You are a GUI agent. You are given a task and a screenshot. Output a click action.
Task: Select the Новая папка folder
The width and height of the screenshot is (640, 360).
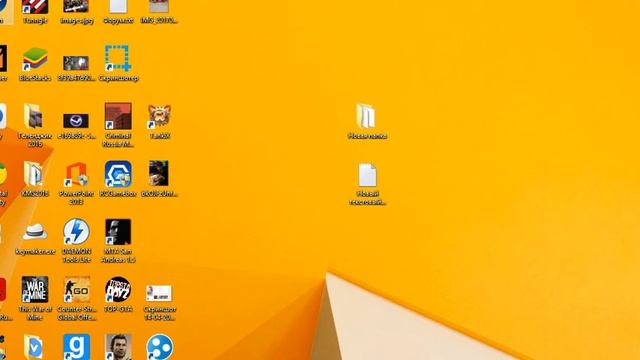(x=366, y=116)
